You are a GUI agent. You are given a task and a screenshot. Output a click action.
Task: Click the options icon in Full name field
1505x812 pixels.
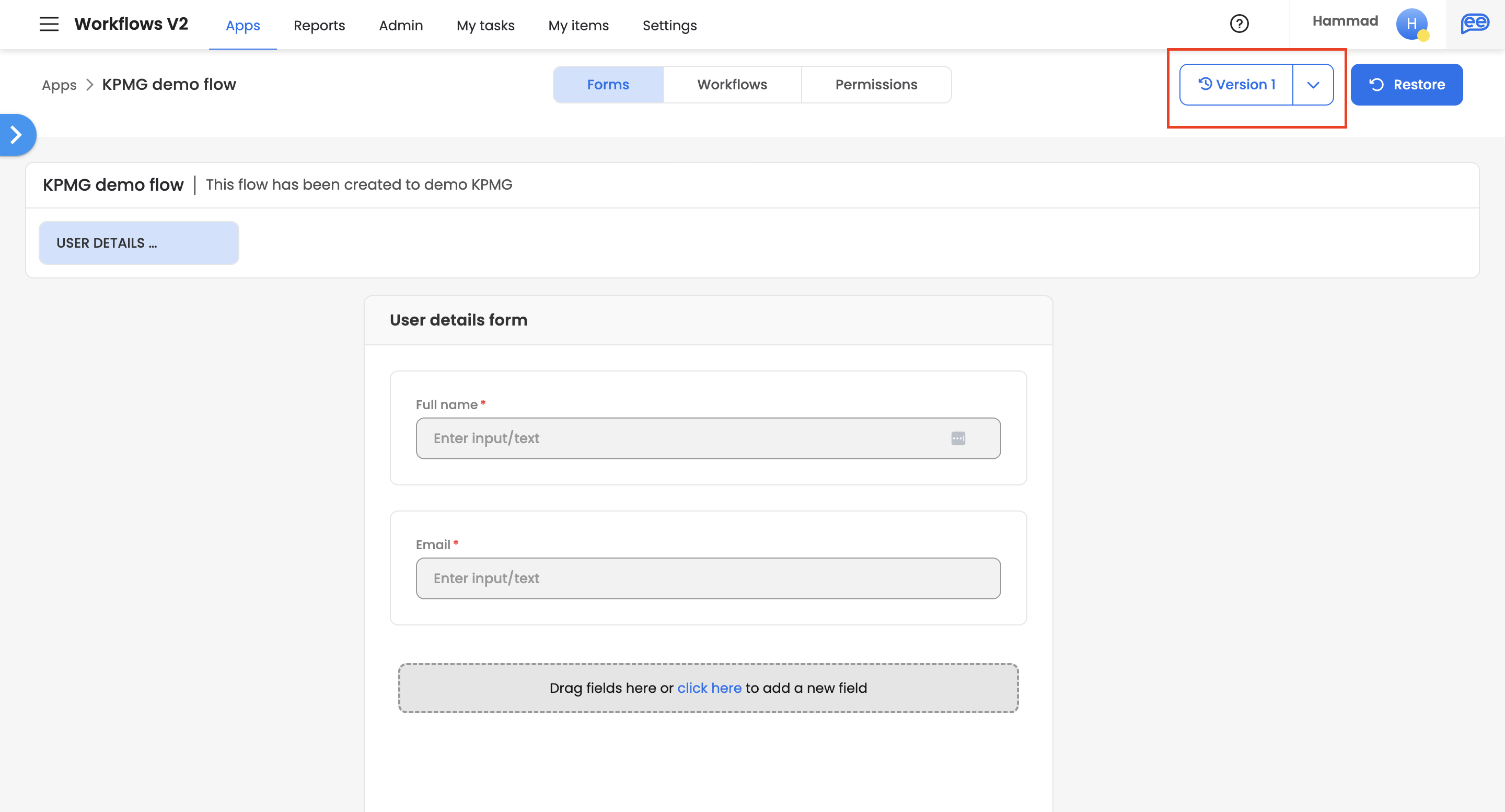pos(958,438)
